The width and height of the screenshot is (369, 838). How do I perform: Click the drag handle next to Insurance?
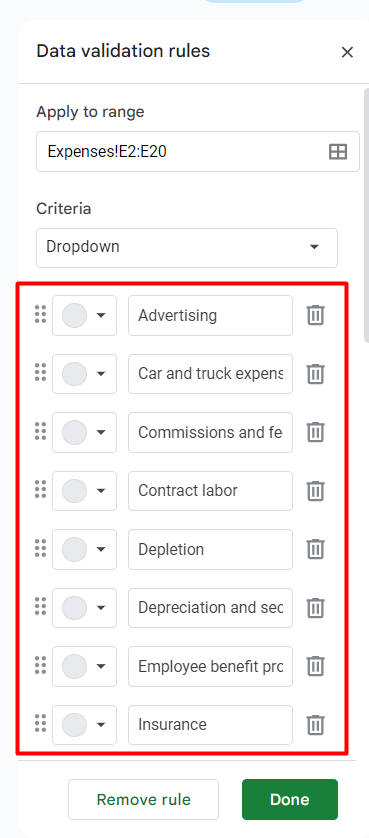[40, 724]
